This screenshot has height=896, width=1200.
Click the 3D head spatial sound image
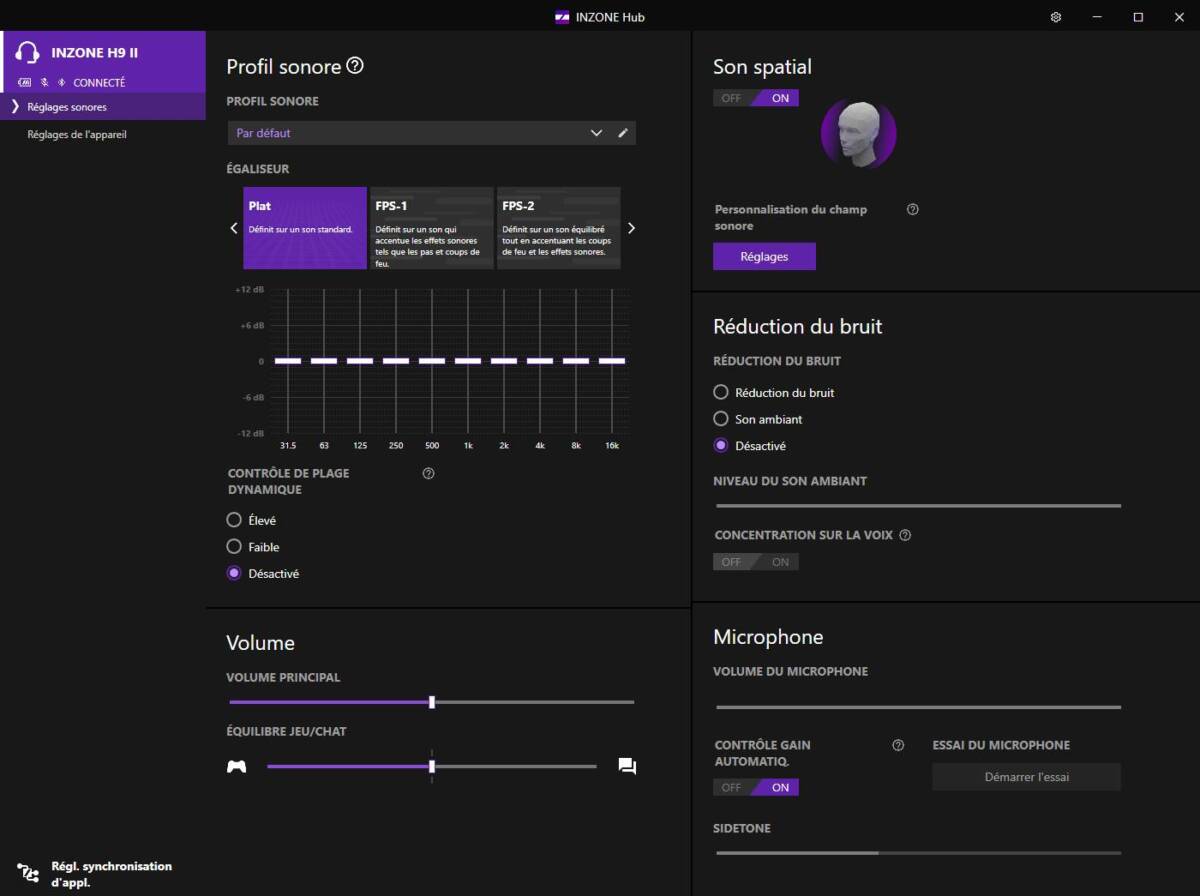pyautogui.click(x=858, y=132)
